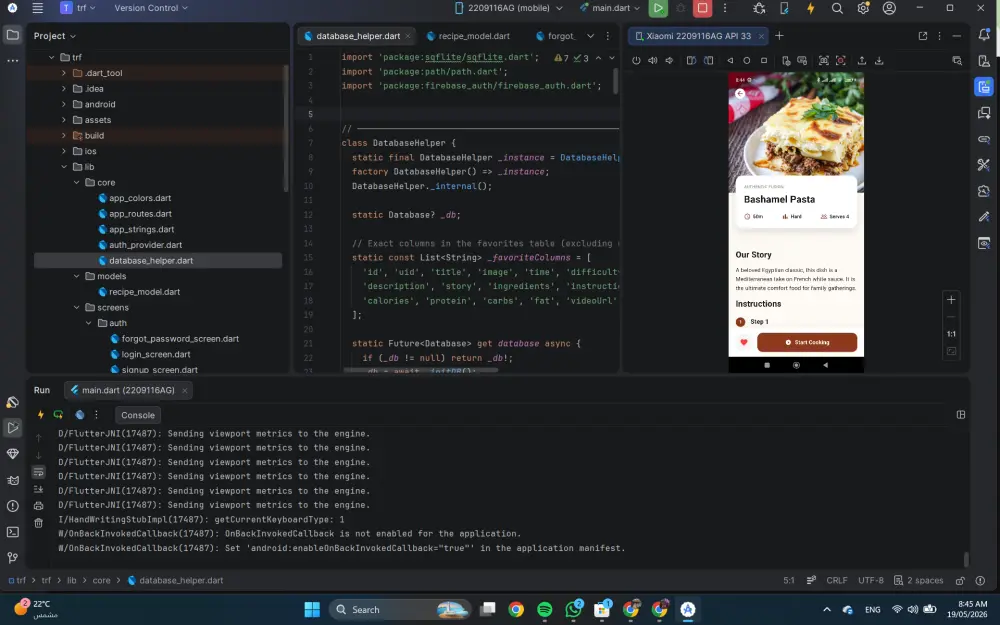Toggle read-only lock icon in status bar
This screenshot has height=625, width=1000.
(x=960, y=580)
